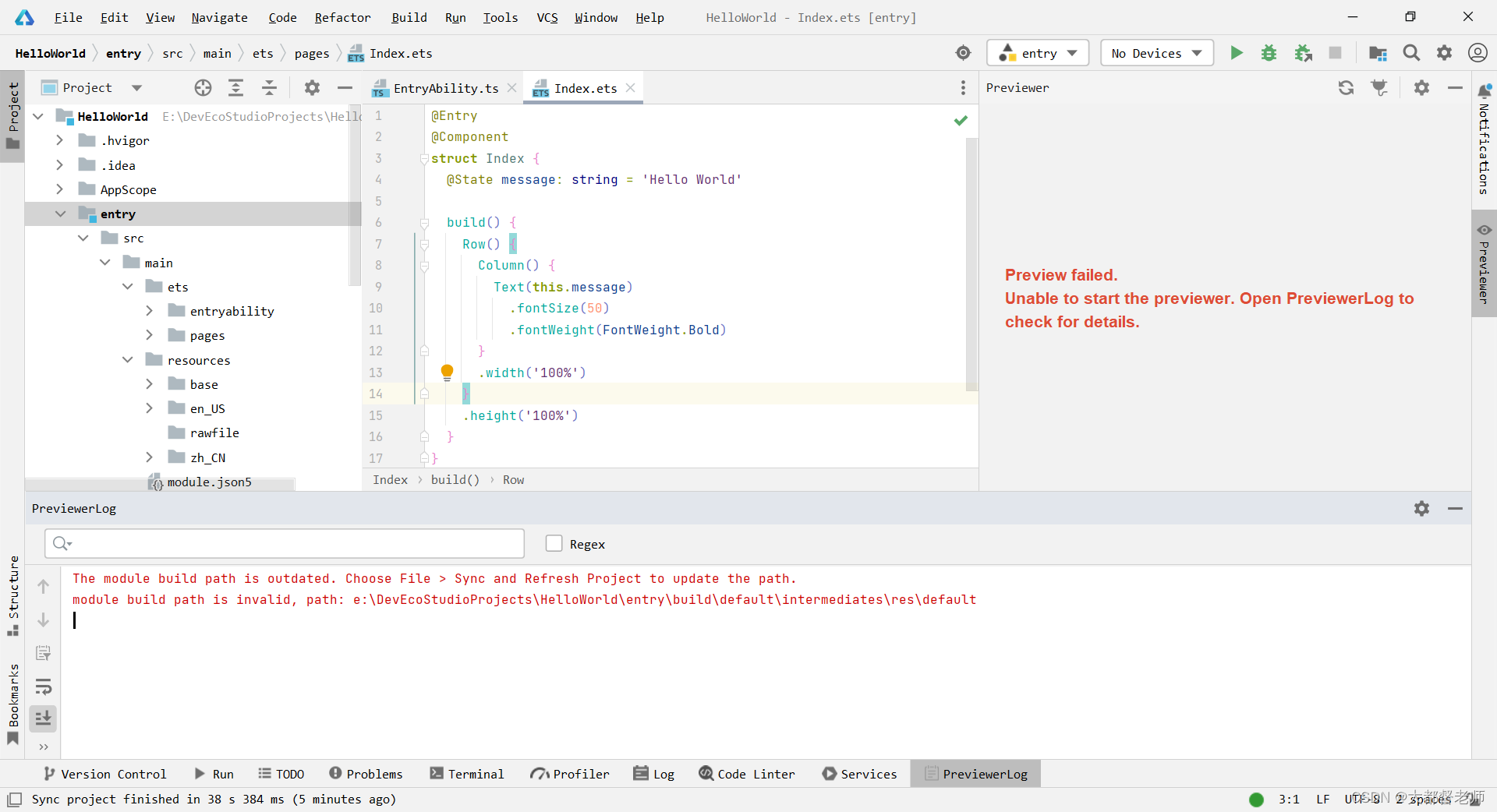This screenshot has height=812, width=1497.
Task: Open PreviewerLog settings gear
Action: [x=1421, y=509]
